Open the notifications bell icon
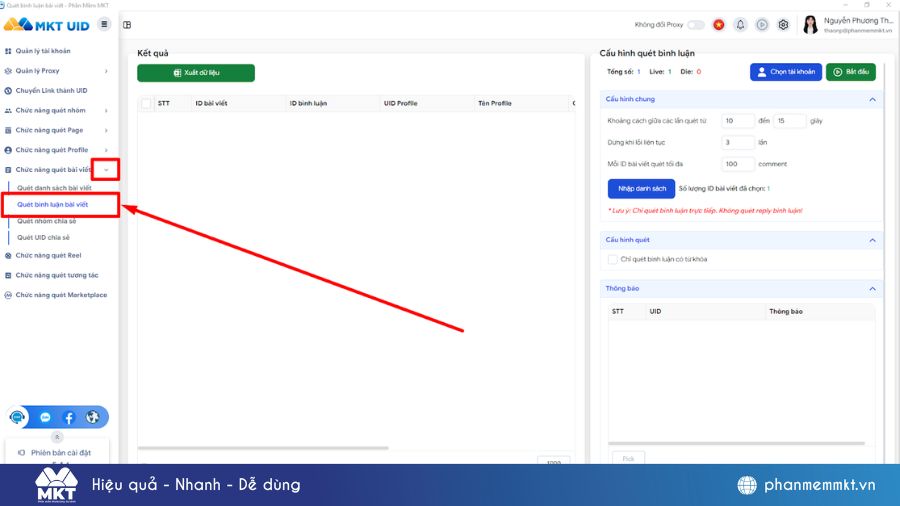The image size is (900, 506). [740, 25]
